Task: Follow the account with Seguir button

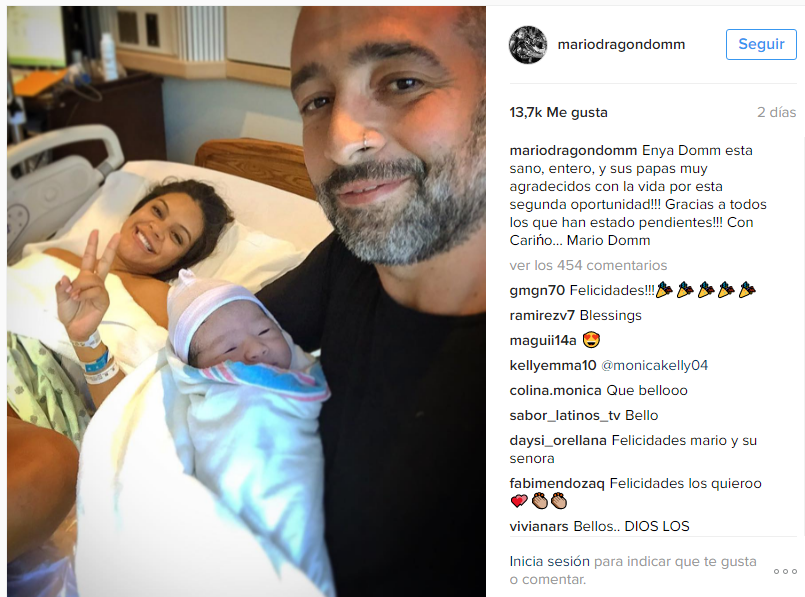Action: pos(761,44)
